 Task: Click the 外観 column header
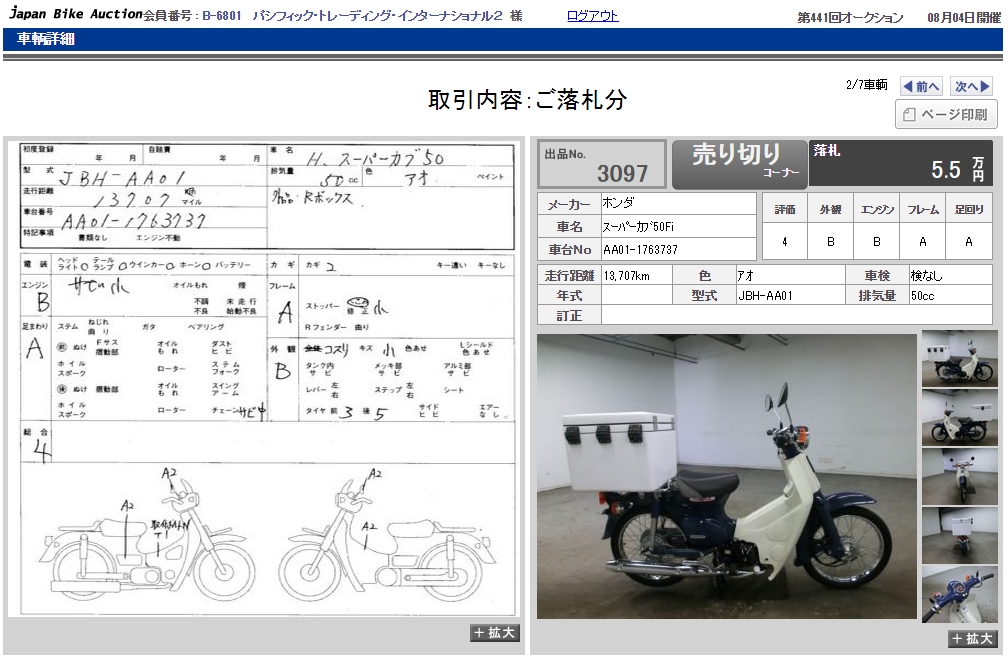coord(831,210)
